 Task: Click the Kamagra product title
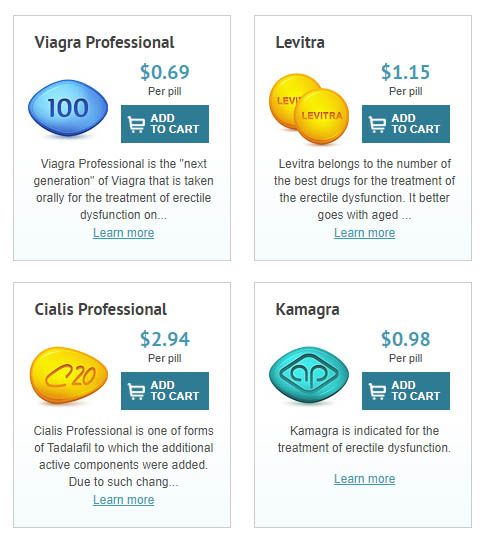pos(308,310)
